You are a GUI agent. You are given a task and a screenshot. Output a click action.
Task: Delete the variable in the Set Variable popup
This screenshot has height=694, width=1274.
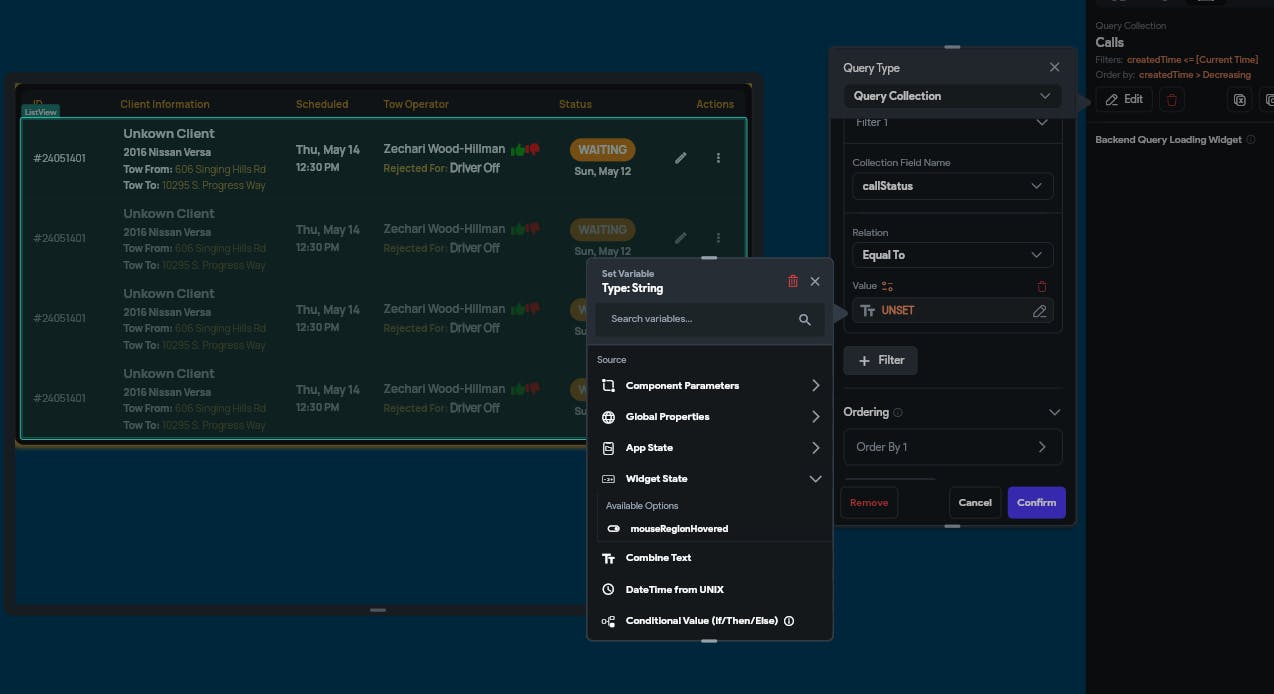[793, 282]
